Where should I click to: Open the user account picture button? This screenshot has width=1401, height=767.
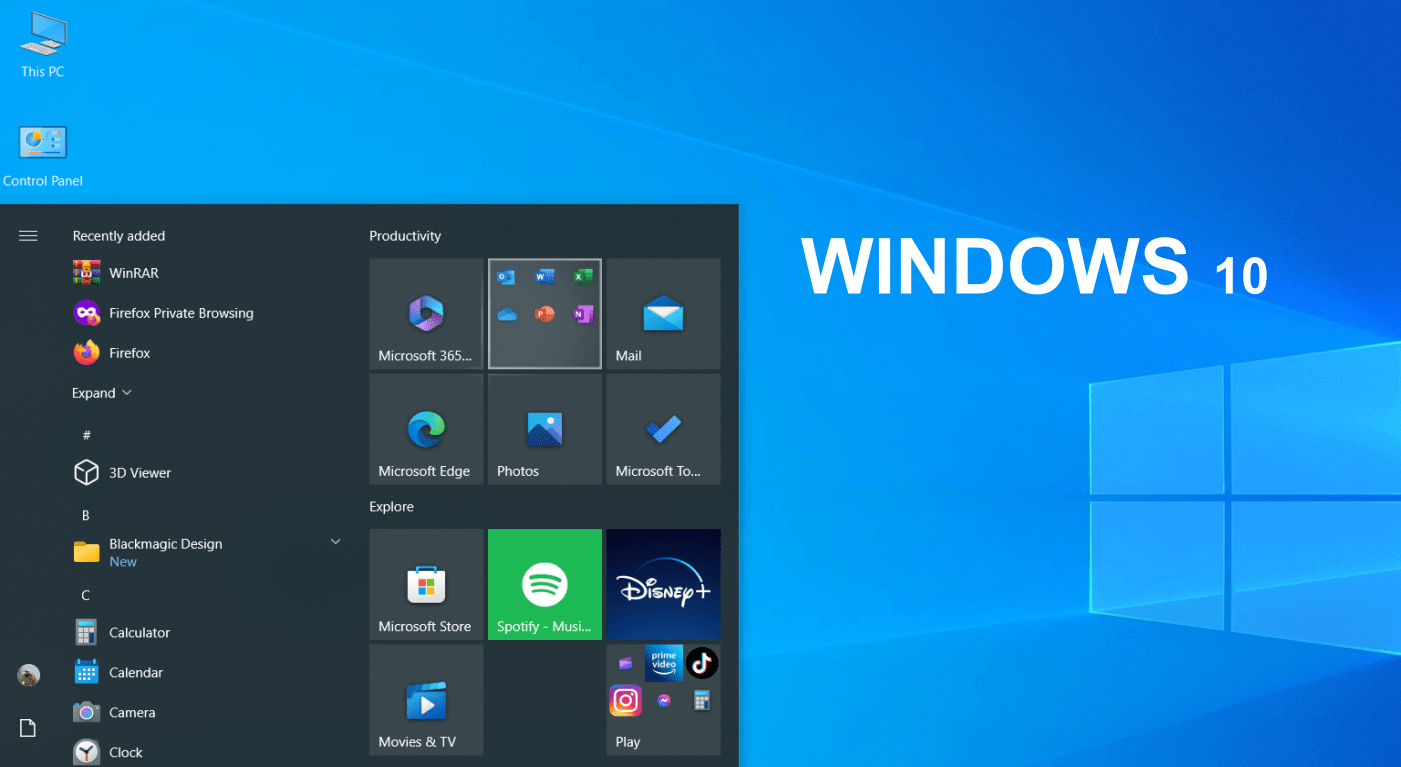click(x=28, y=675)
